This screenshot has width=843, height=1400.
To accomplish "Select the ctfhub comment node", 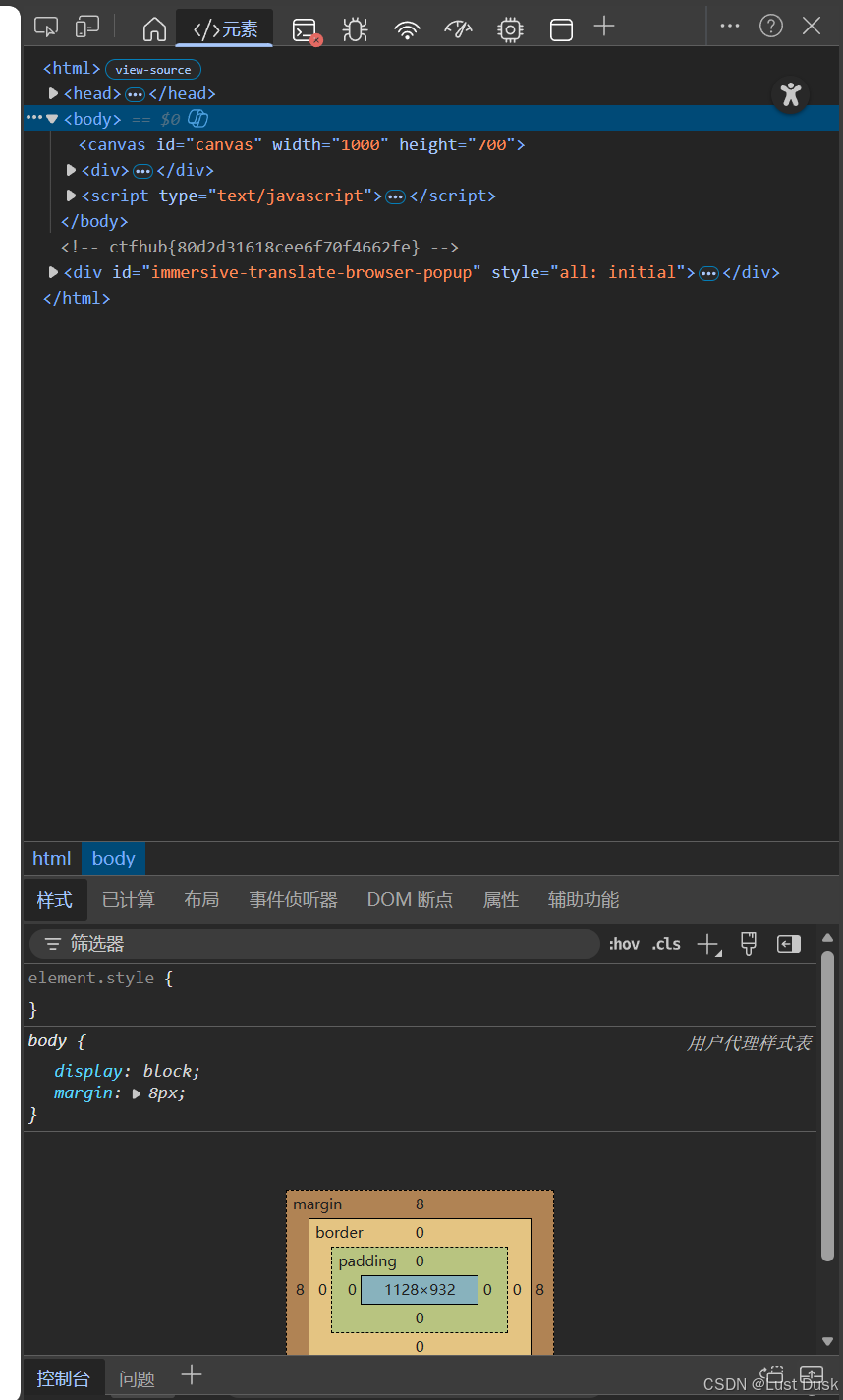I will click(x=259, y=247).
